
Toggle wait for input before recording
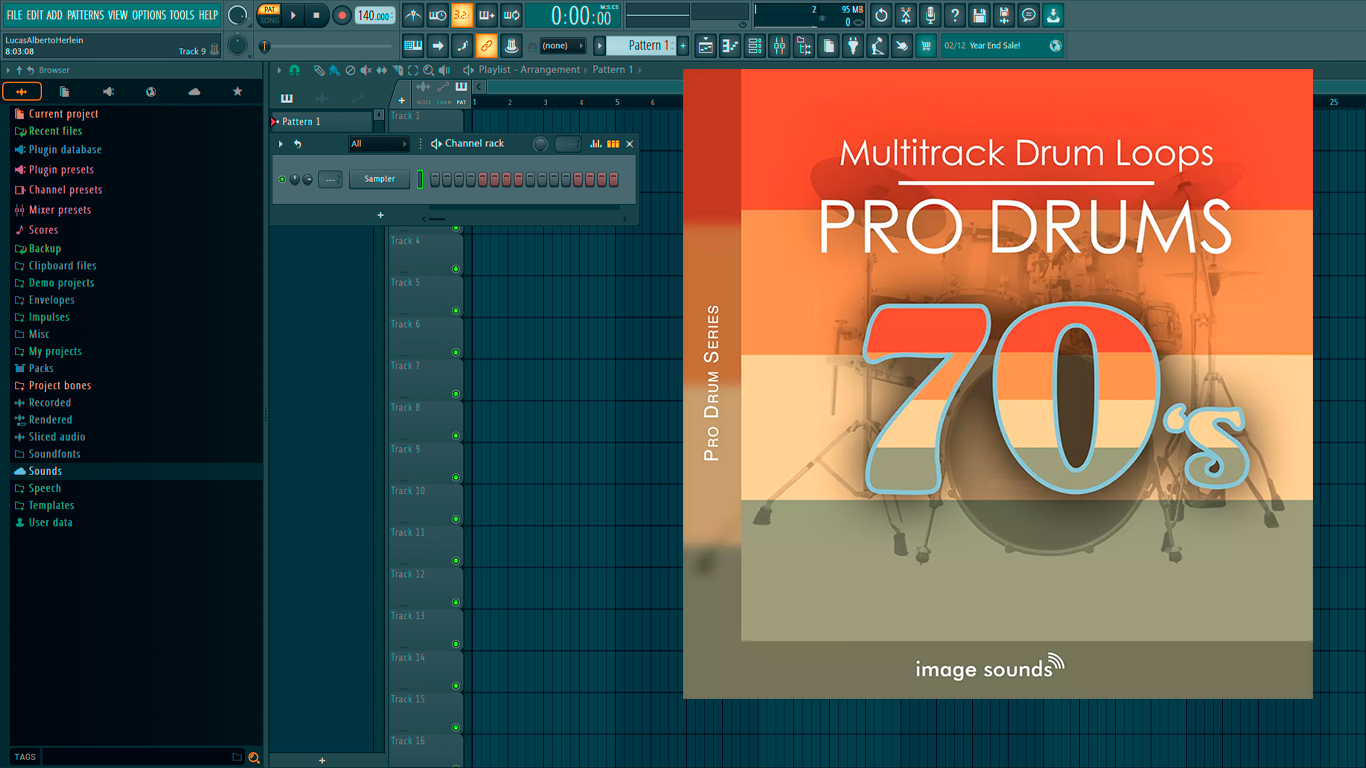(x=437, y=15)
